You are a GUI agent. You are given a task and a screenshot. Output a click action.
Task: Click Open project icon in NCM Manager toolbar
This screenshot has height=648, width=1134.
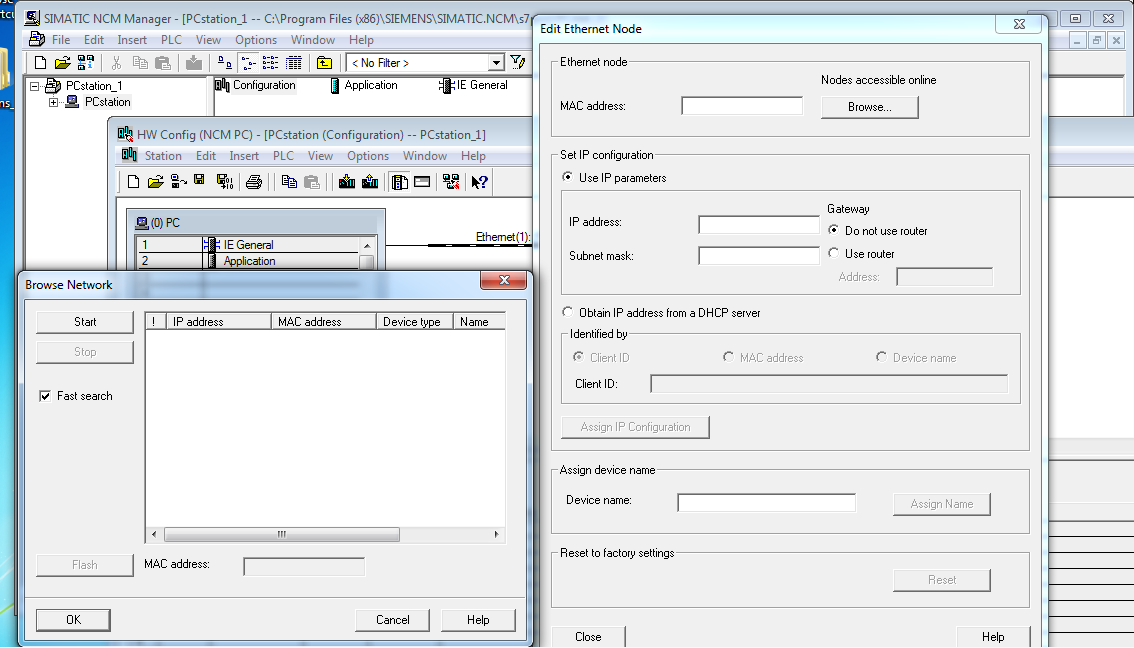(x=63, y=63)
